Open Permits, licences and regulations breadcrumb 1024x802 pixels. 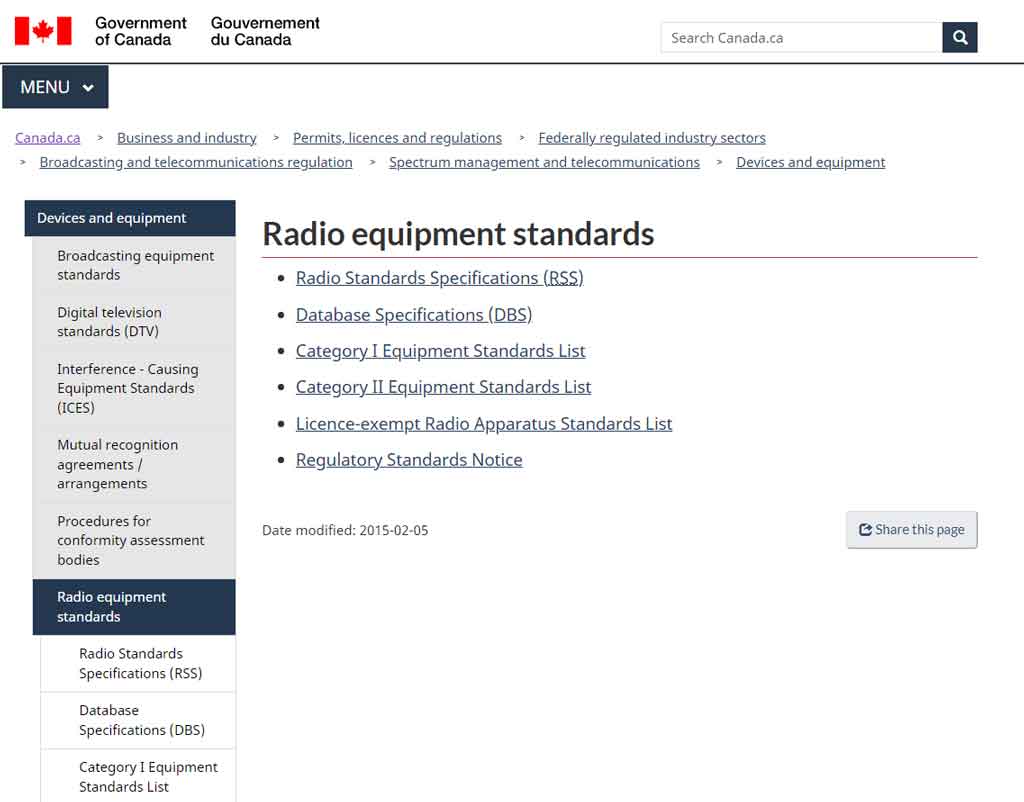[397, 138]
